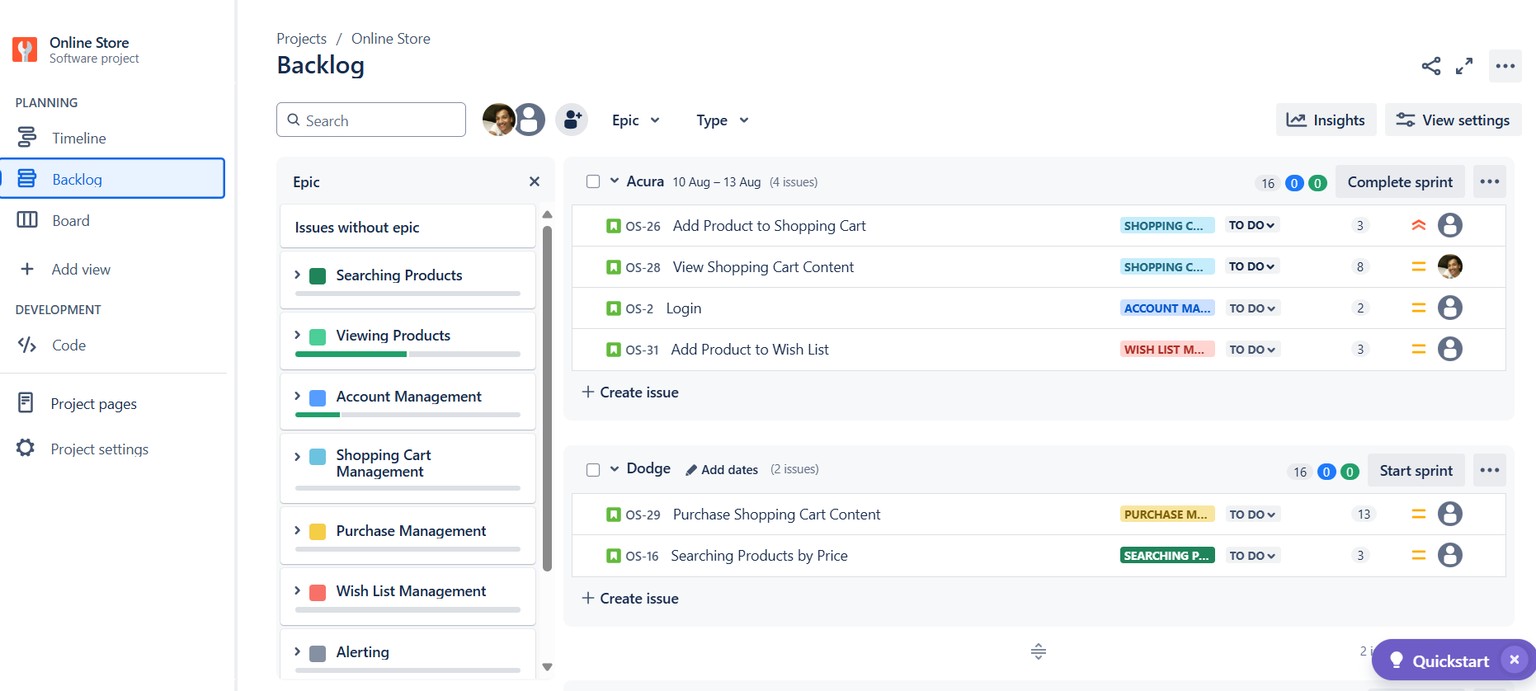Click the Start sprint button for Dodge

coord(1416,471)
